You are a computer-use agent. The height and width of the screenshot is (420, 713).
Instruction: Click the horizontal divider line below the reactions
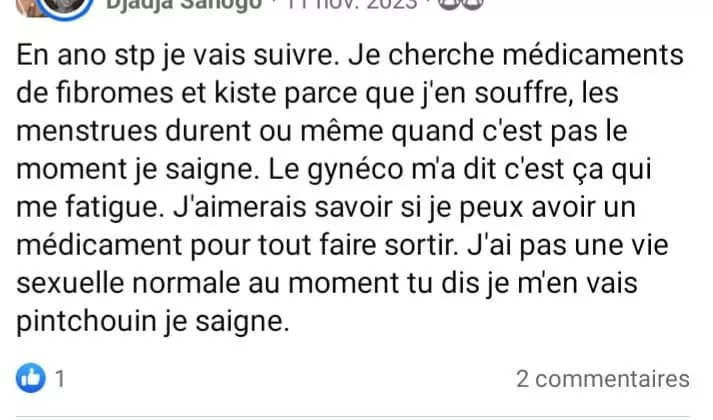[x=353, y=416]
